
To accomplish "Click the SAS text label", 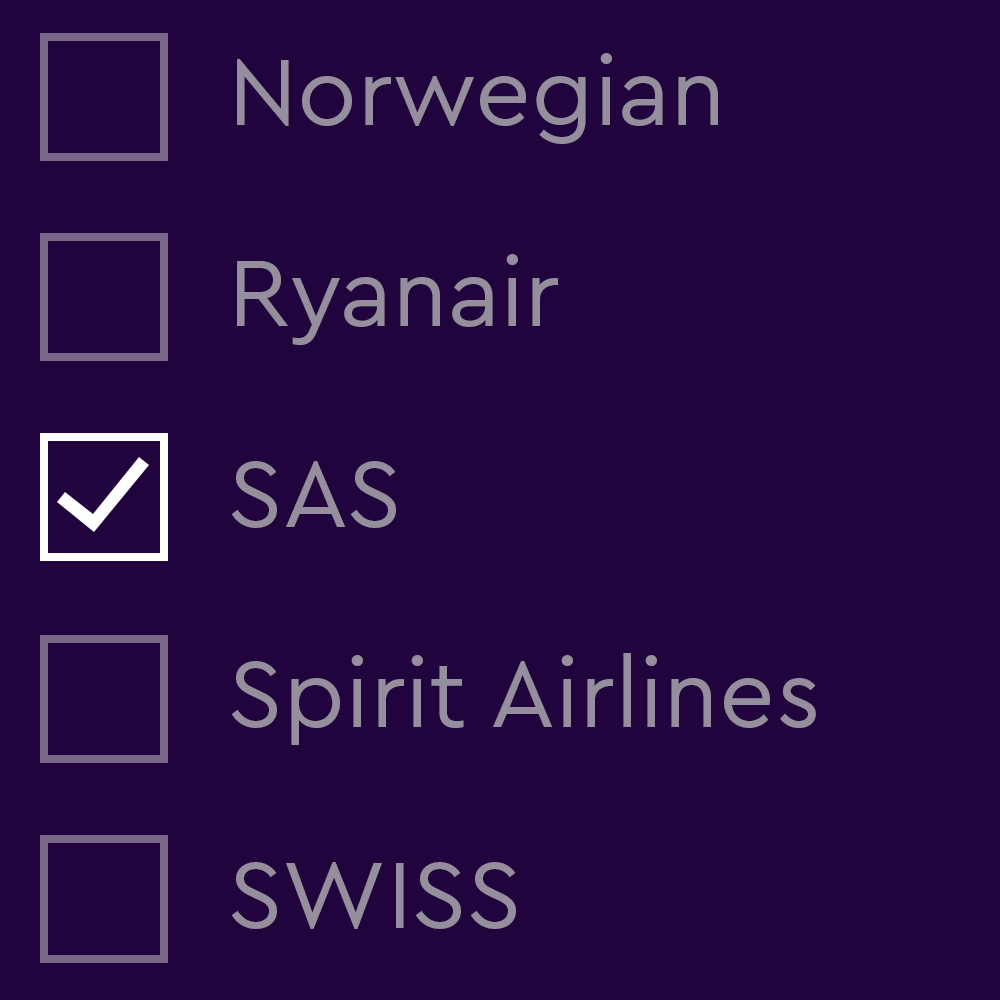I will click(315, 497).
